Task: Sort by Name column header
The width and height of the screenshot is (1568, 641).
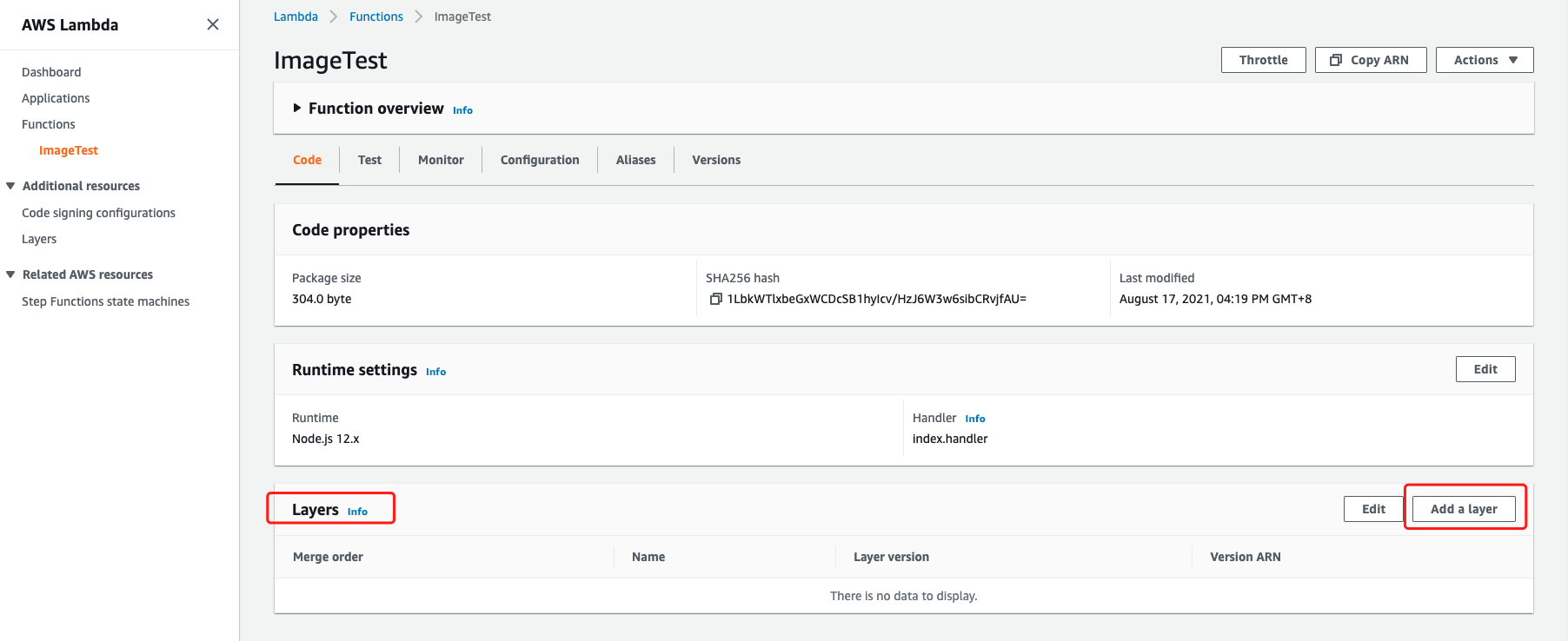Action: 648,557
